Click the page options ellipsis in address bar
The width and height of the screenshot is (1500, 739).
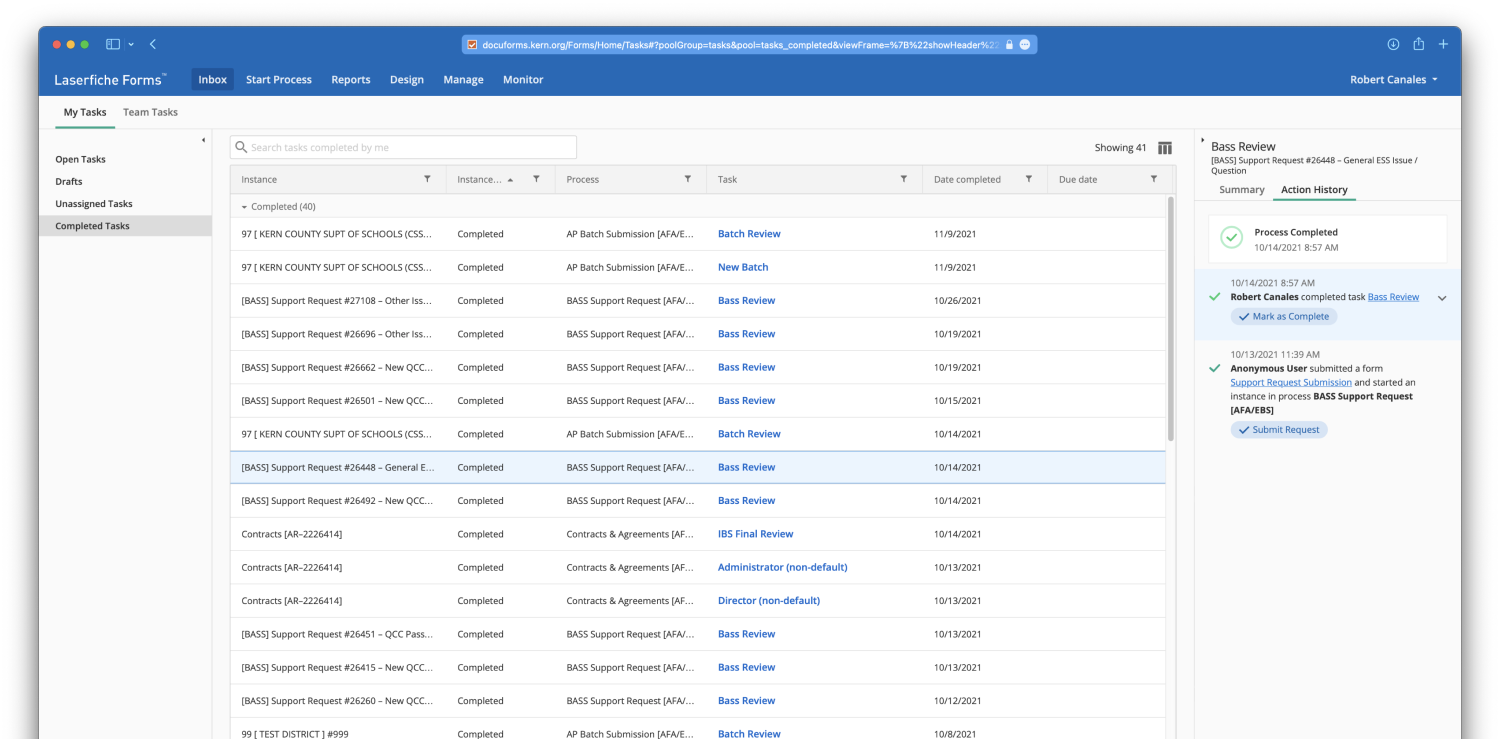click(x=1025, y=45)
